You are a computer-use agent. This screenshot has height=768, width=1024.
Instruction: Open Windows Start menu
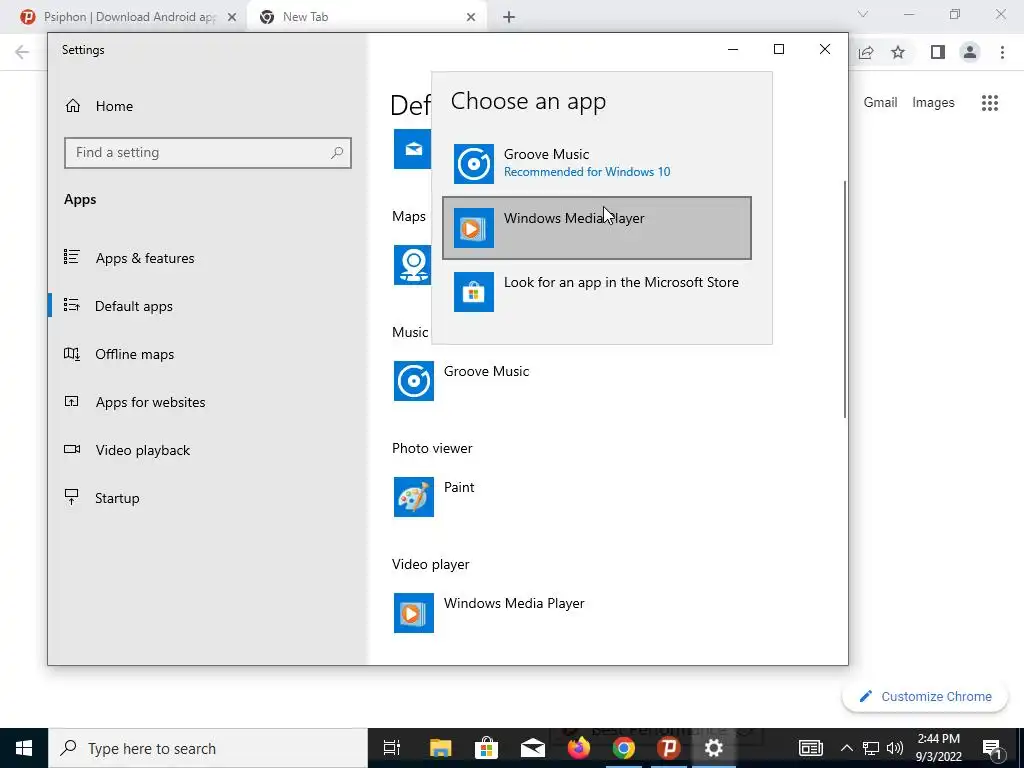coord(24,748)
